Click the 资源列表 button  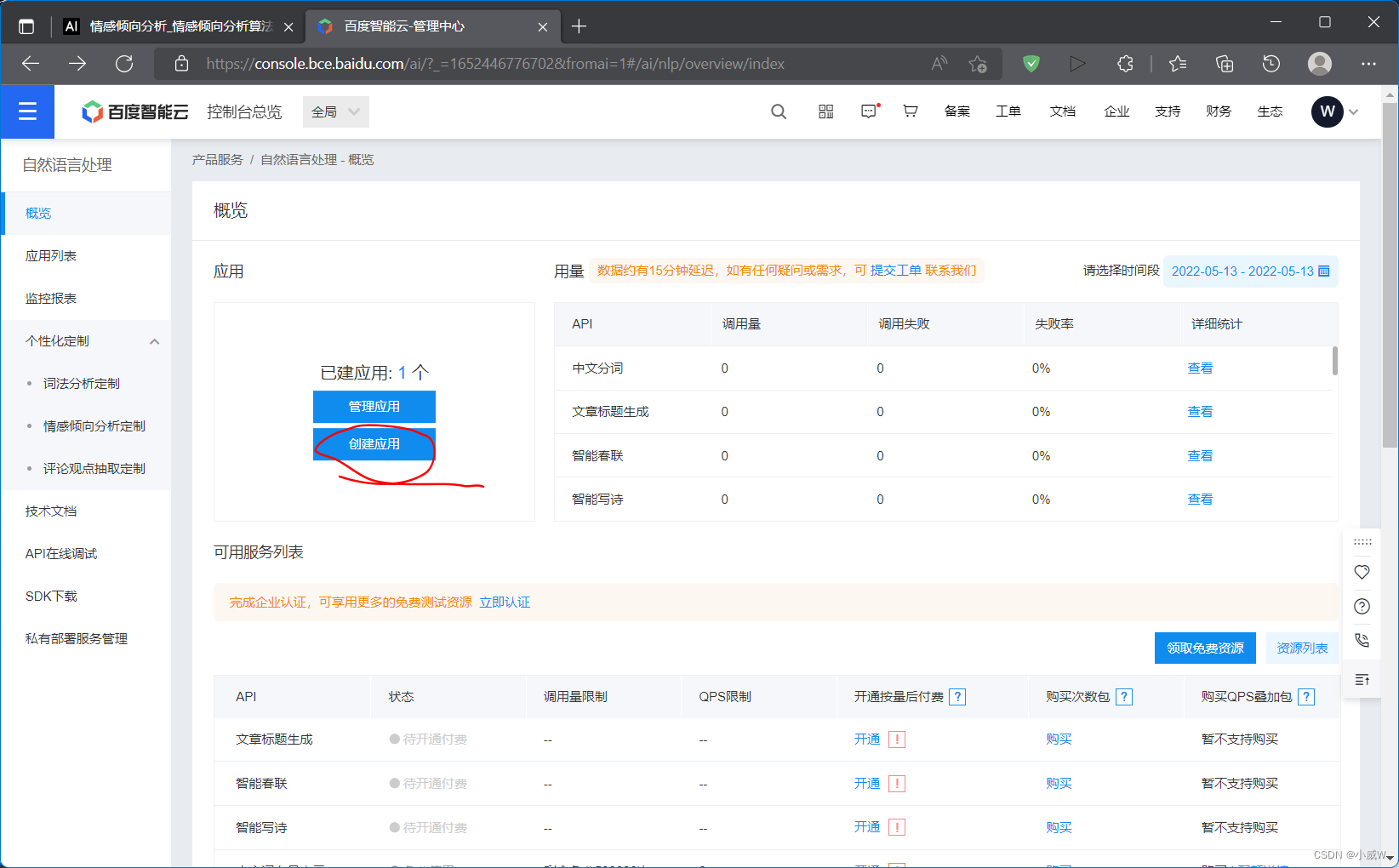pos(1302,648)
